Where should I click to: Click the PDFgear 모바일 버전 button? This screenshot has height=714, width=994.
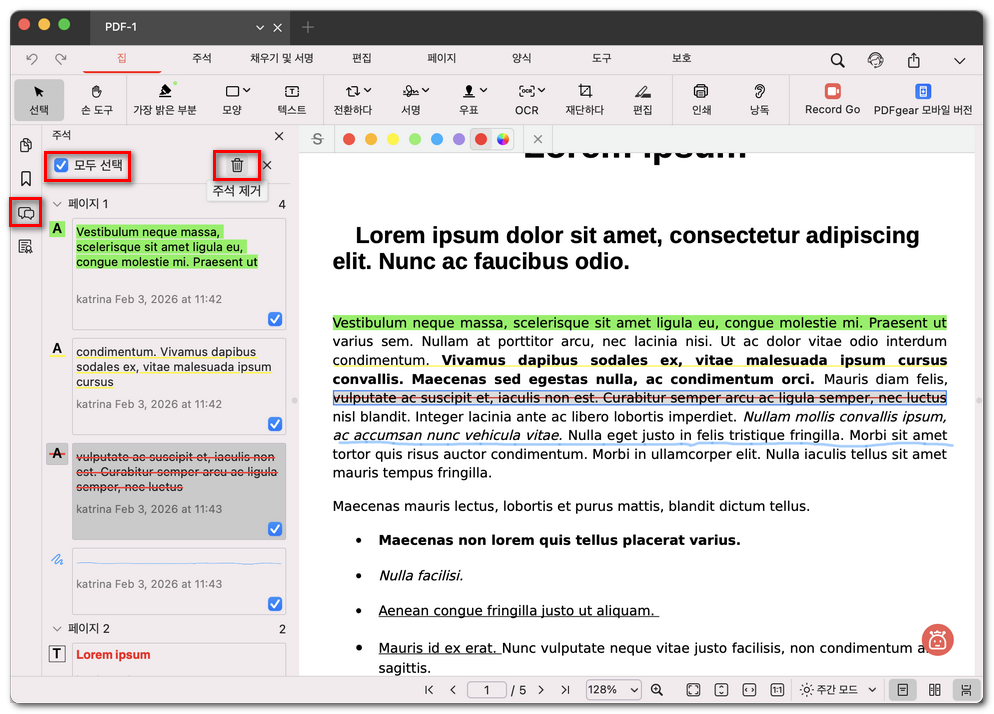(x=922, y=98)
